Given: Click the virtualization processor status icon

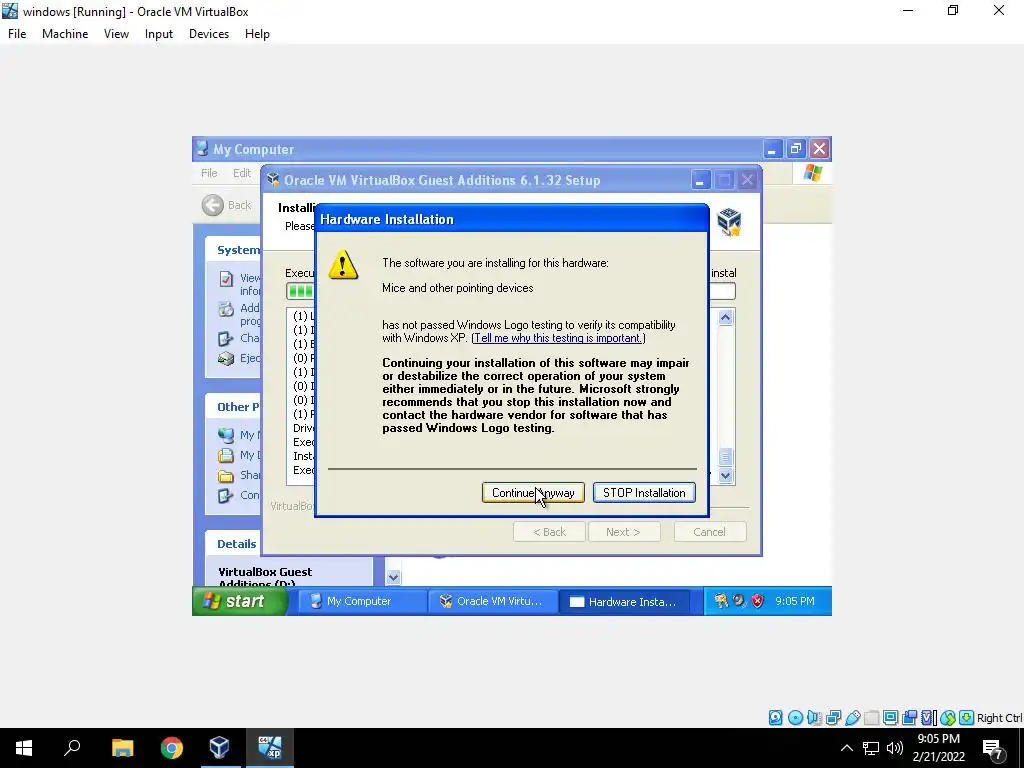Looking at the screenshot, I should (928, 718).
